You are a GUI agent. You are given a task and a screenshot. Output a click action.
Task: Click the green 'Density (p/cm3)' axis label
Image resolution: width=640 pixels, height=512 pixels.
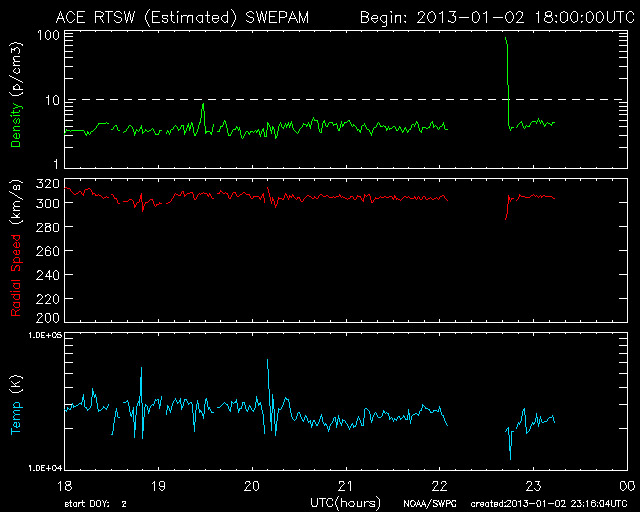click(x=16, y=94)
